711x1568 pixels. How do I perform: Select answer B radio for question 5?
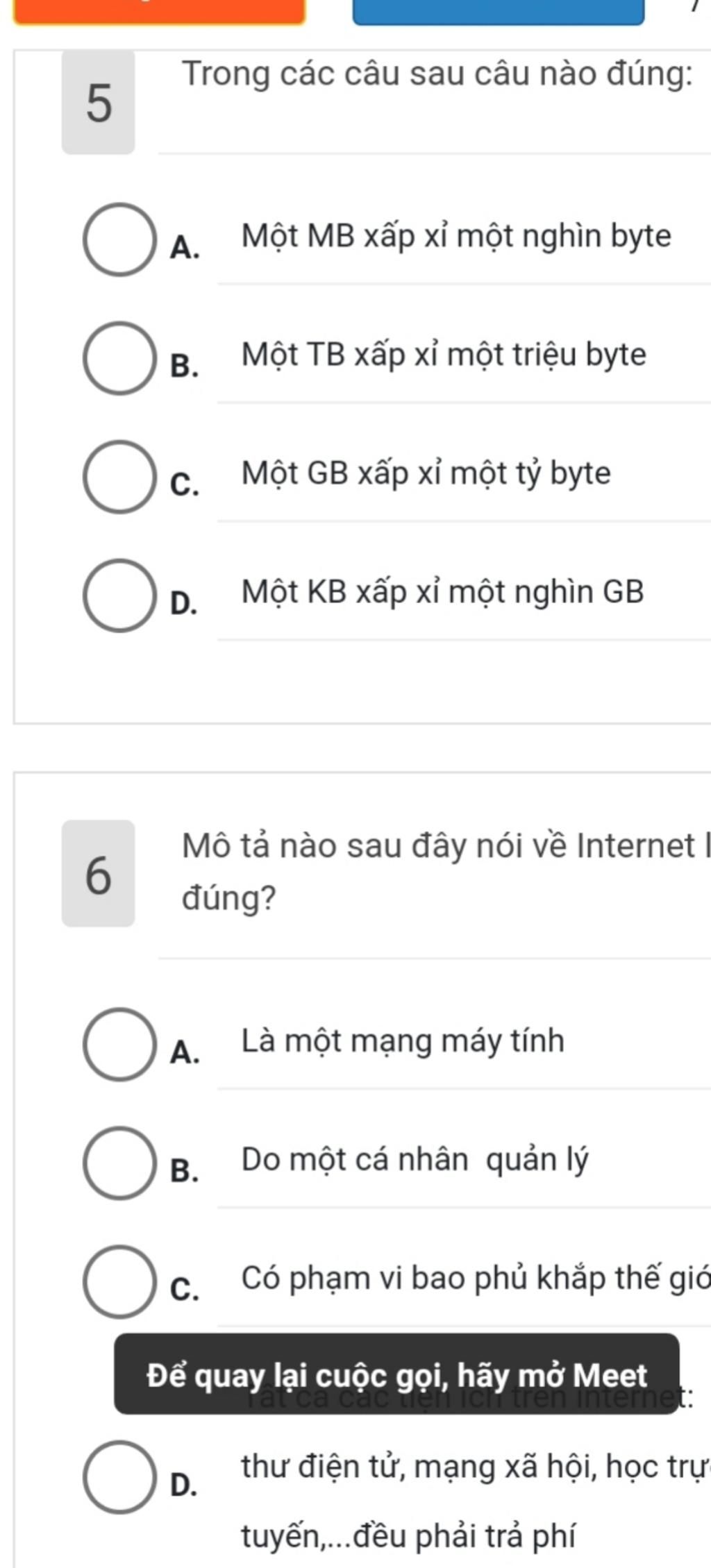coord(119,358)
